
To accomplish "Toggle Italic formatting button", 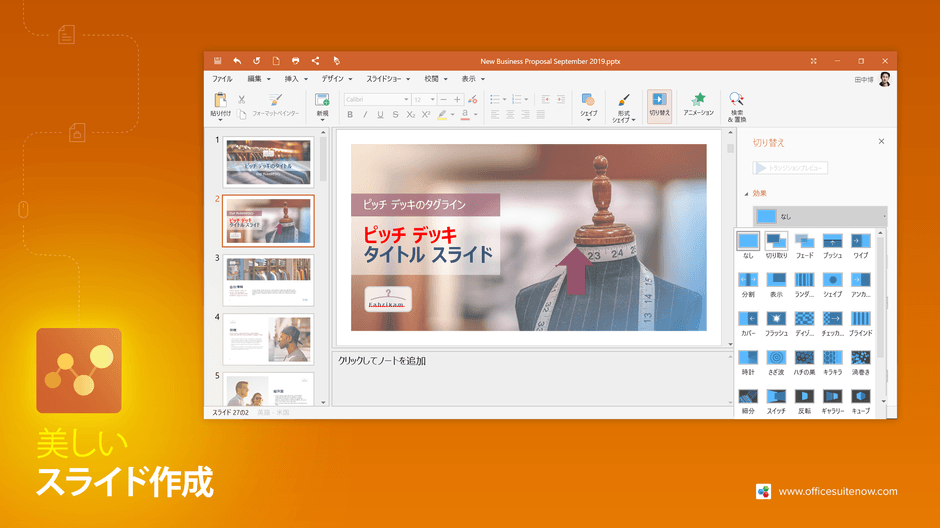I will [365, 114].
